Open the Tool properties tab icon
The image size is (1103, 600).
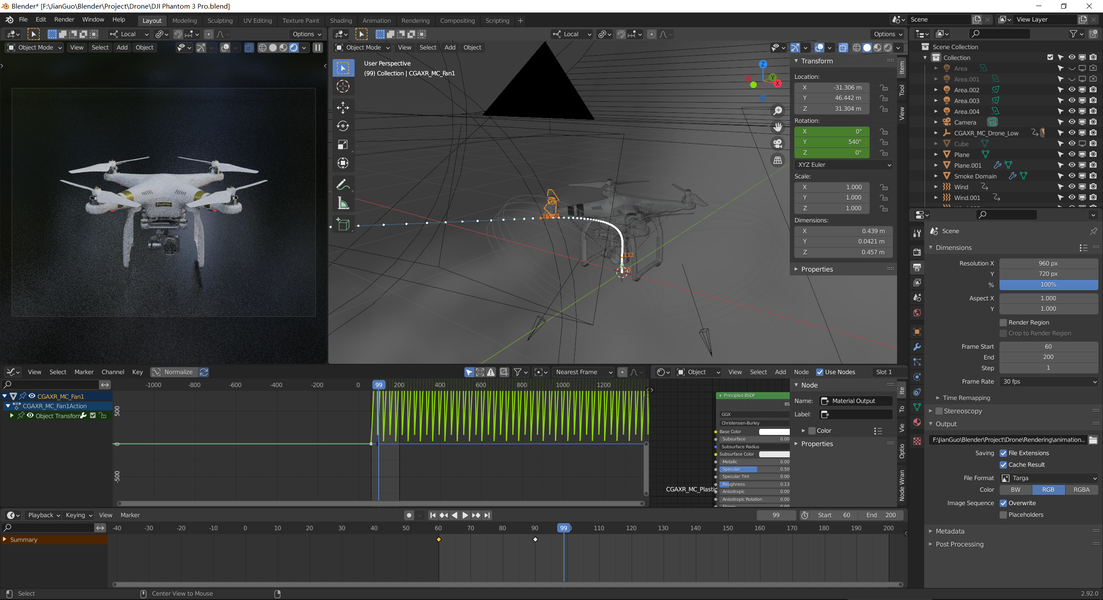tap(917, 234)
